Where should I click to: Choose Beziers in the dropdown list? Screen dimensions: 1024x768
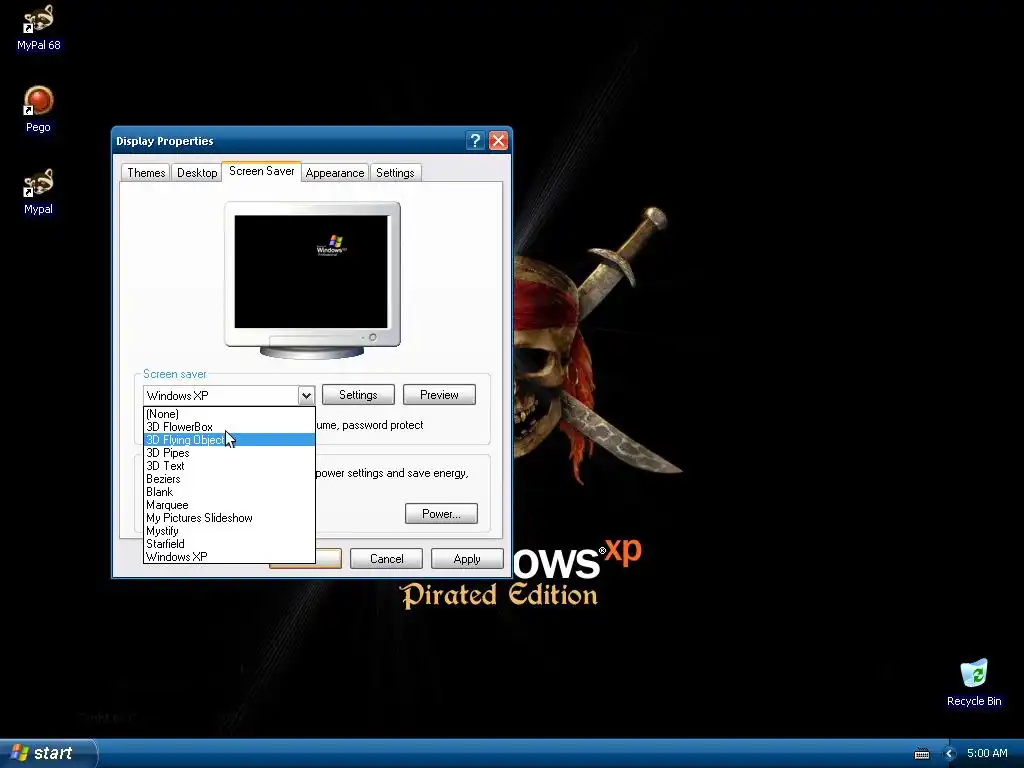[229, 479]
